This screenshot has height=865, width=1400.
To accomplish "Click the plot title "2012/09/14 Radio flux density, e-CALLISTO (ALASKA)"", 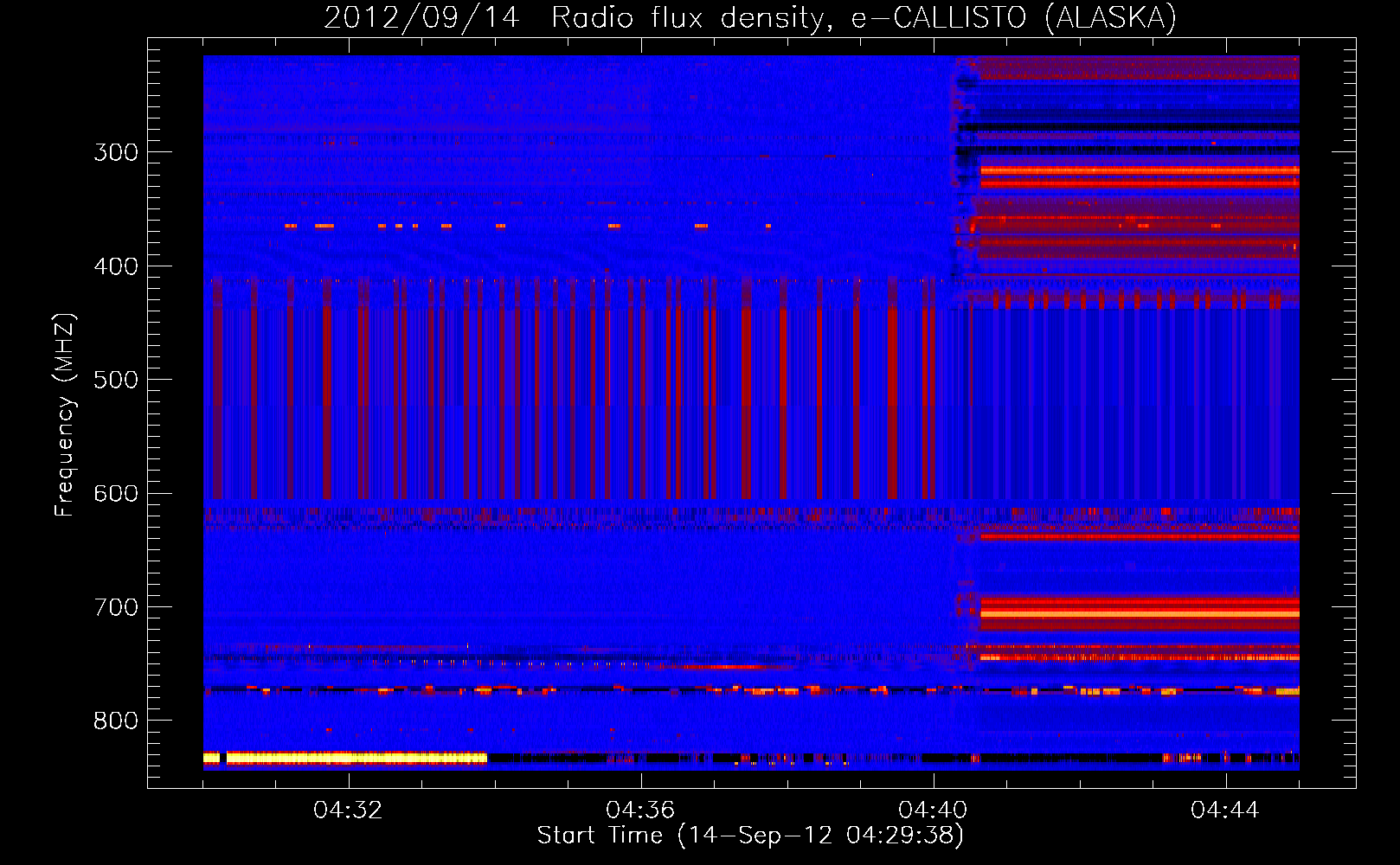I will tap(750, 18).
